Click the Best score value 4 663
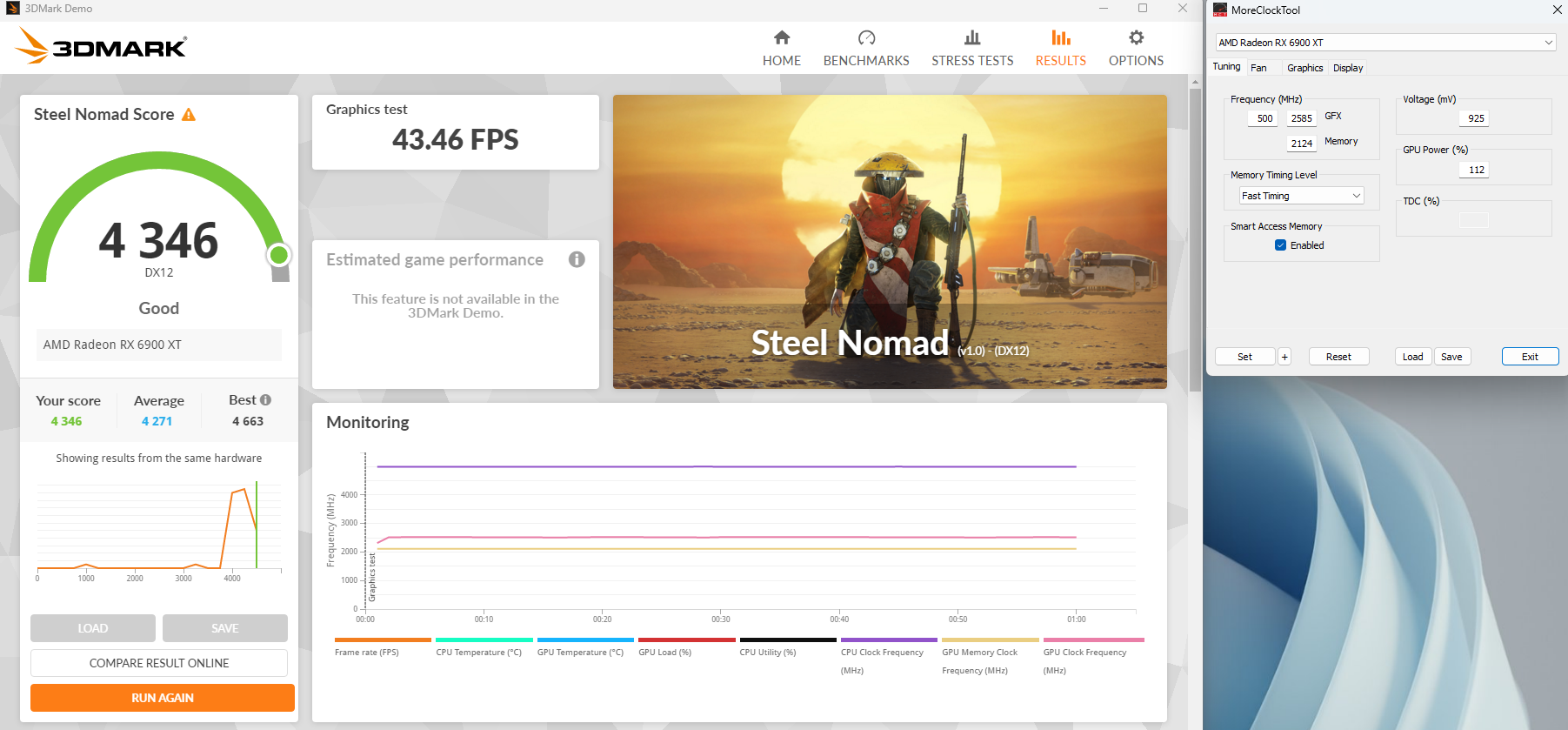The width and height of the screenshot is (1568, 730). [248, 421]
